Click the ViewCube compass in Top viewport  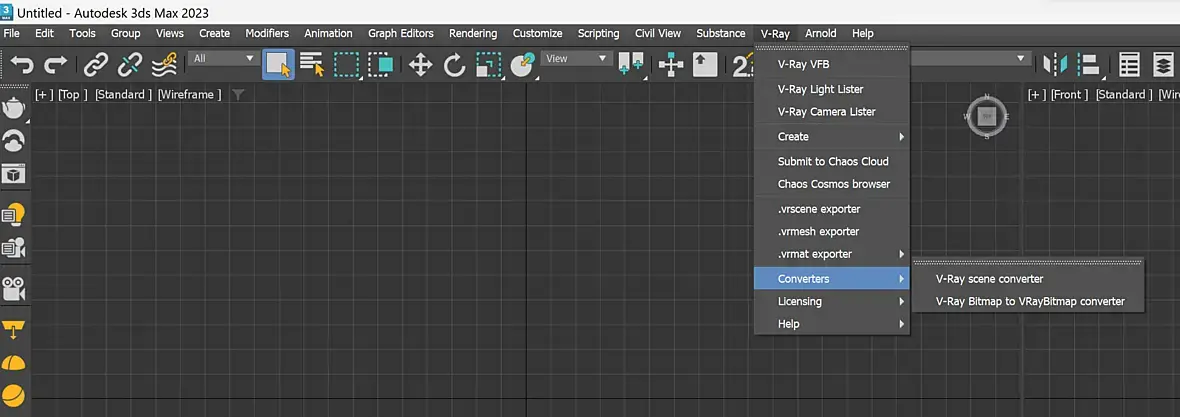pyautogui.click(x=987, y=116)
